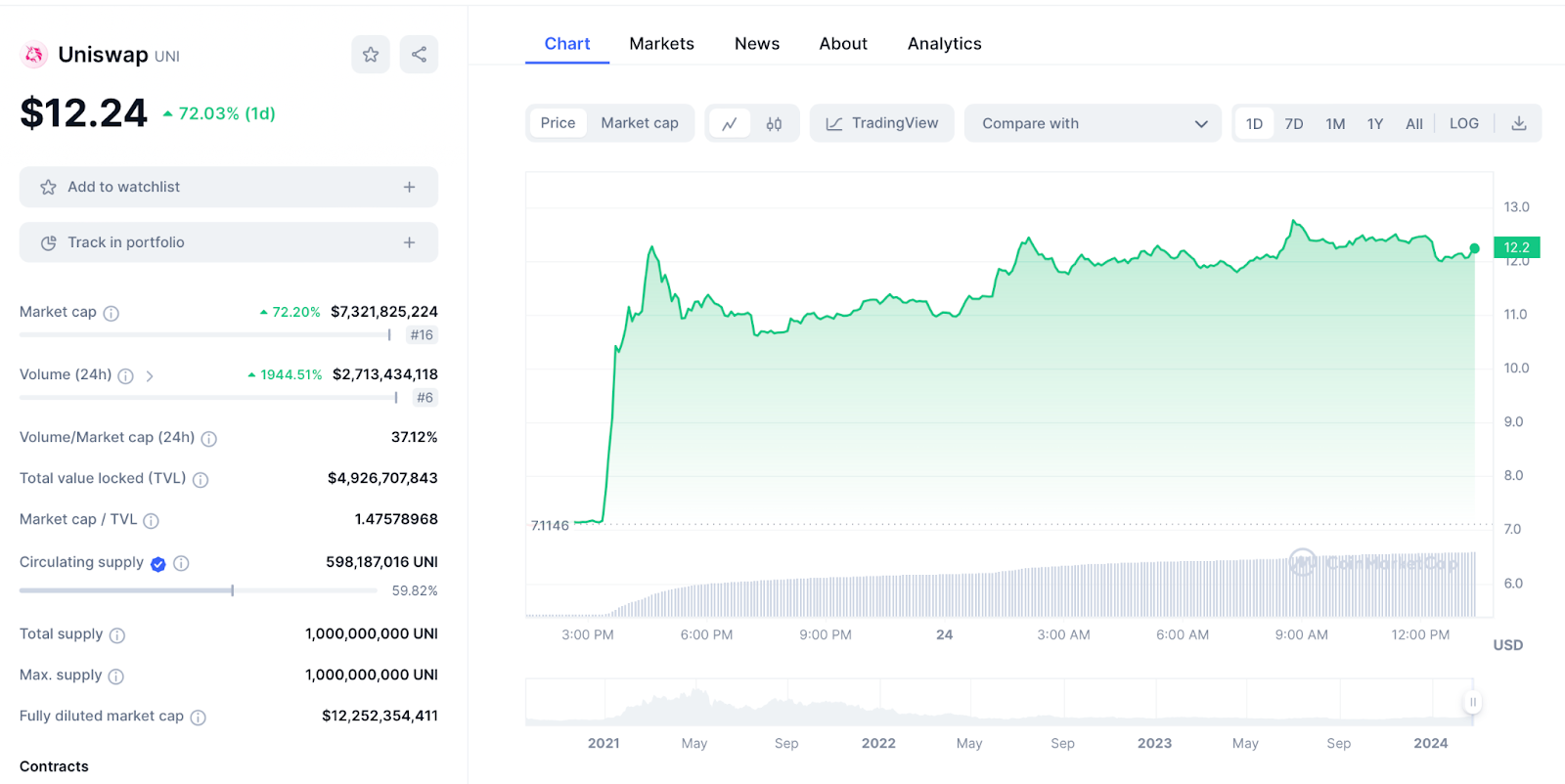The height and width of the screenshot is (784, 1565).
Task: Set chart range to 1D
Action: tap(1254, 123)
